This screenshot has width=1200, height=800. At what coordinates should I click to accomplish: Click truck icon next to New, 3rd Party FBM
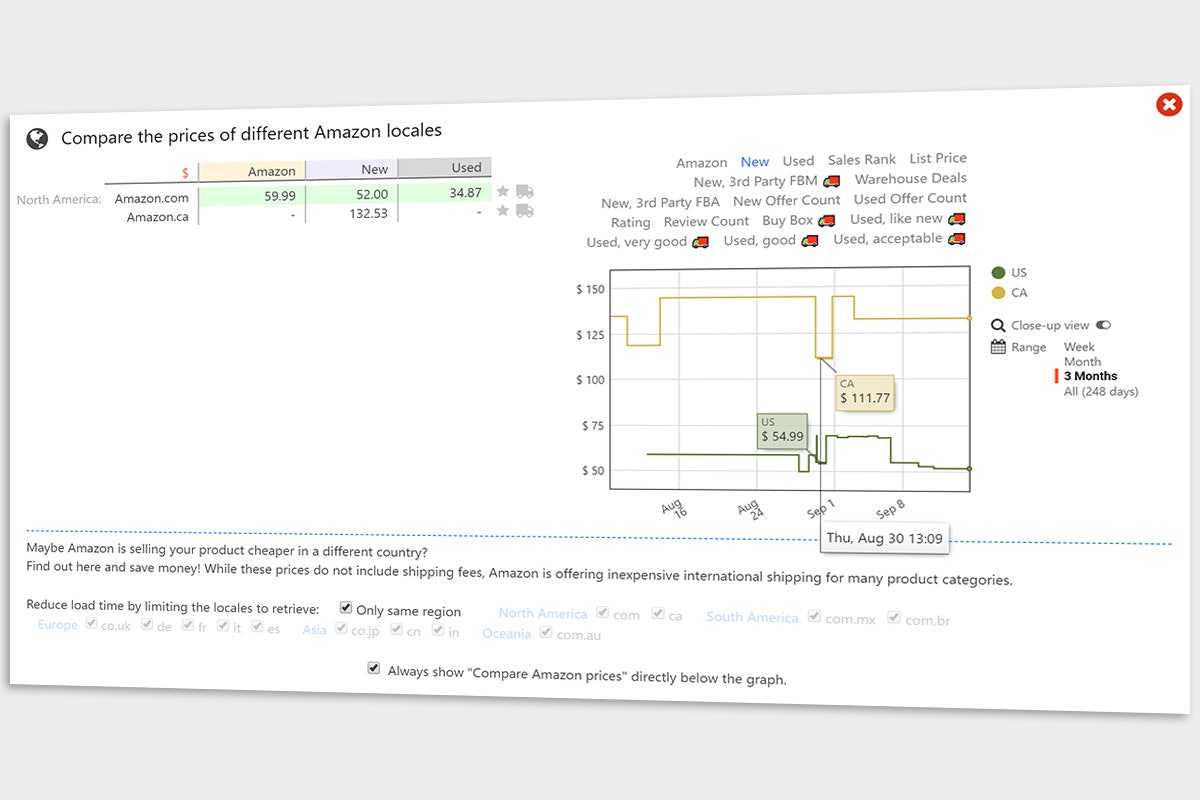831,181
